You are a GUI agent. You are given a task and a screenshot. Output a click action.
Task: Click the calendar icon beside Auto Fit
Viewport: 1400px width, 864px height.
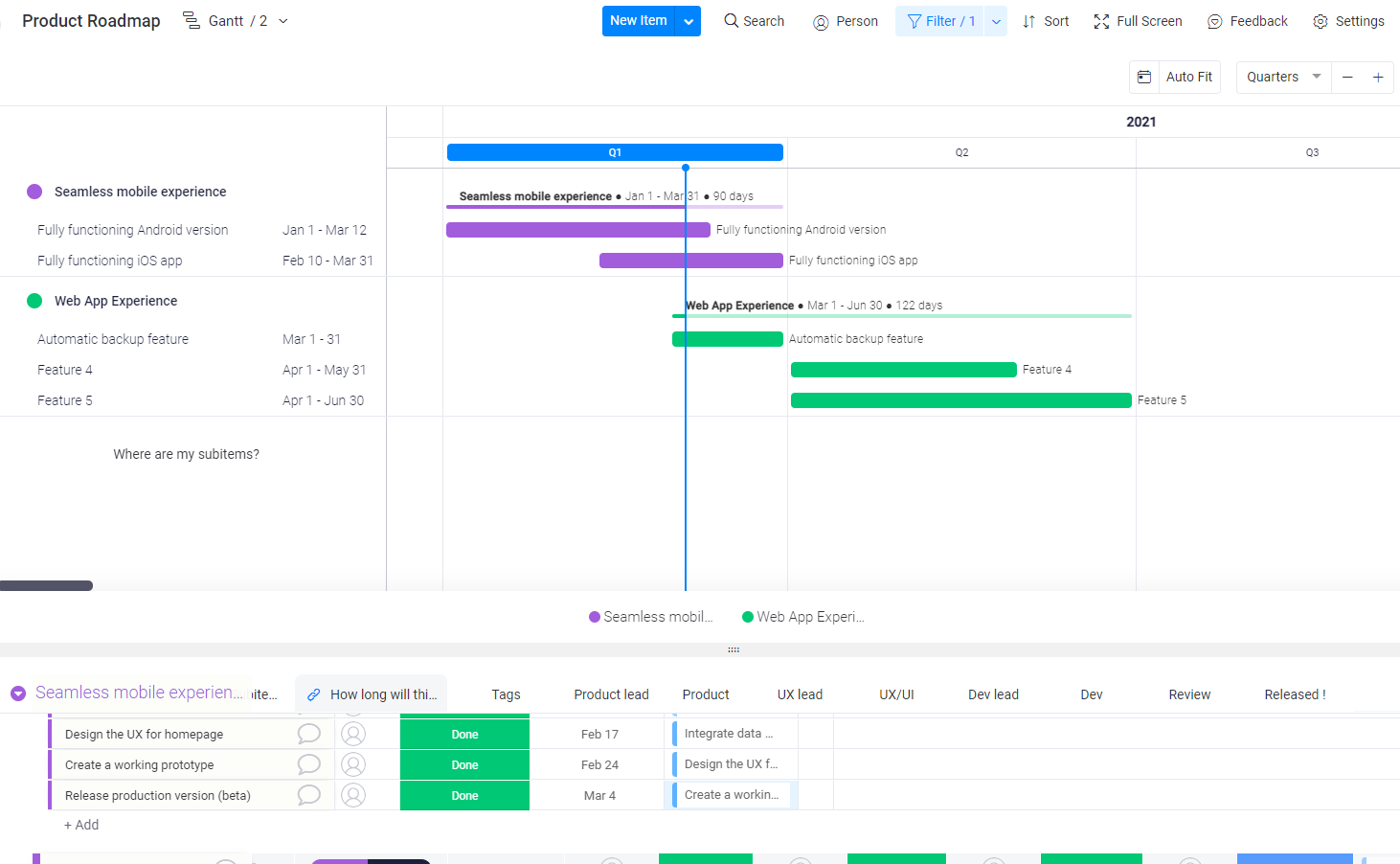pyautogui.click(x=1144, y=77)
